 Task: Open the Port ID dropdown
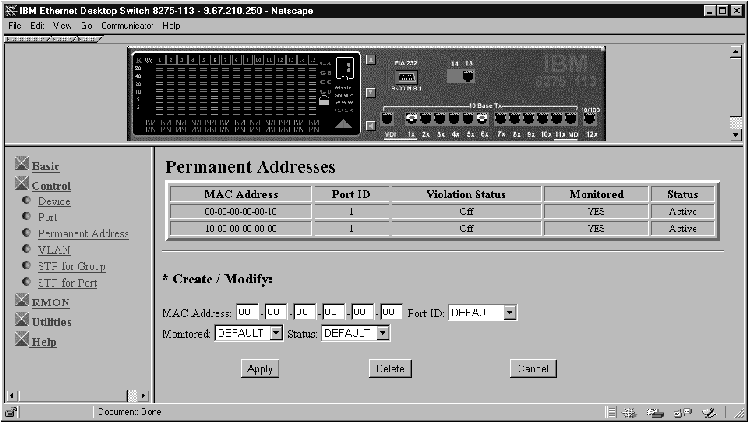pos(509,313)
